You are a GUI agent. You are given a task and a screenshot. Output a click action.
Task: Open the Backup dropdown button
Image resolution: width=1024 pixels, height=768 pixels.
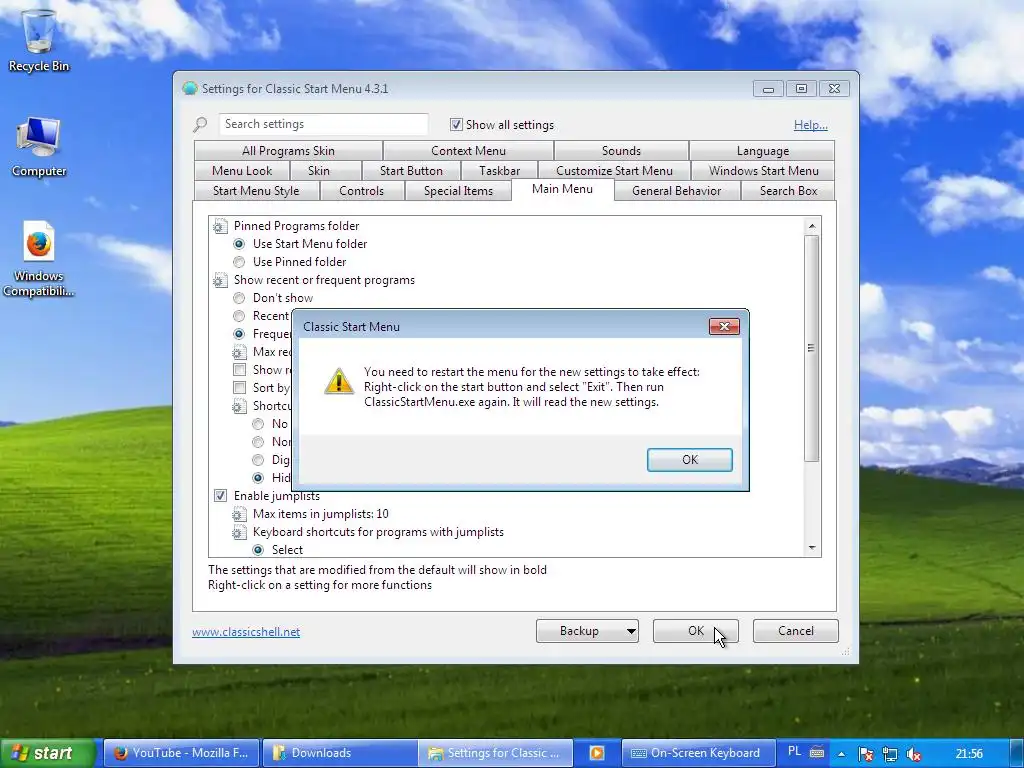tap(587, 631)
